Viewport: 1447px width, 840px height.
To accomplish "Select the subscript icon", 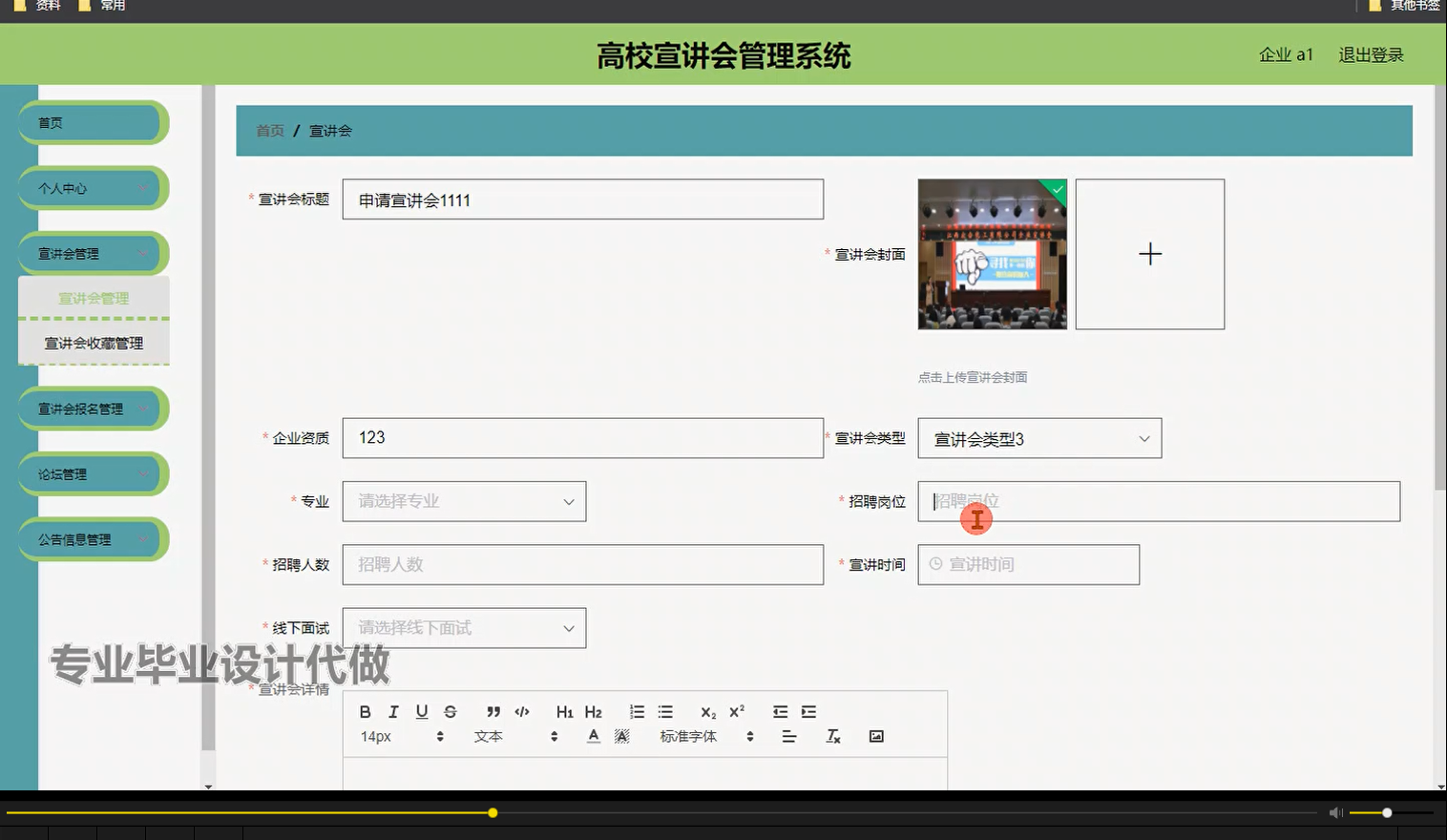I will pyautogui.click(x=707, y=712).
